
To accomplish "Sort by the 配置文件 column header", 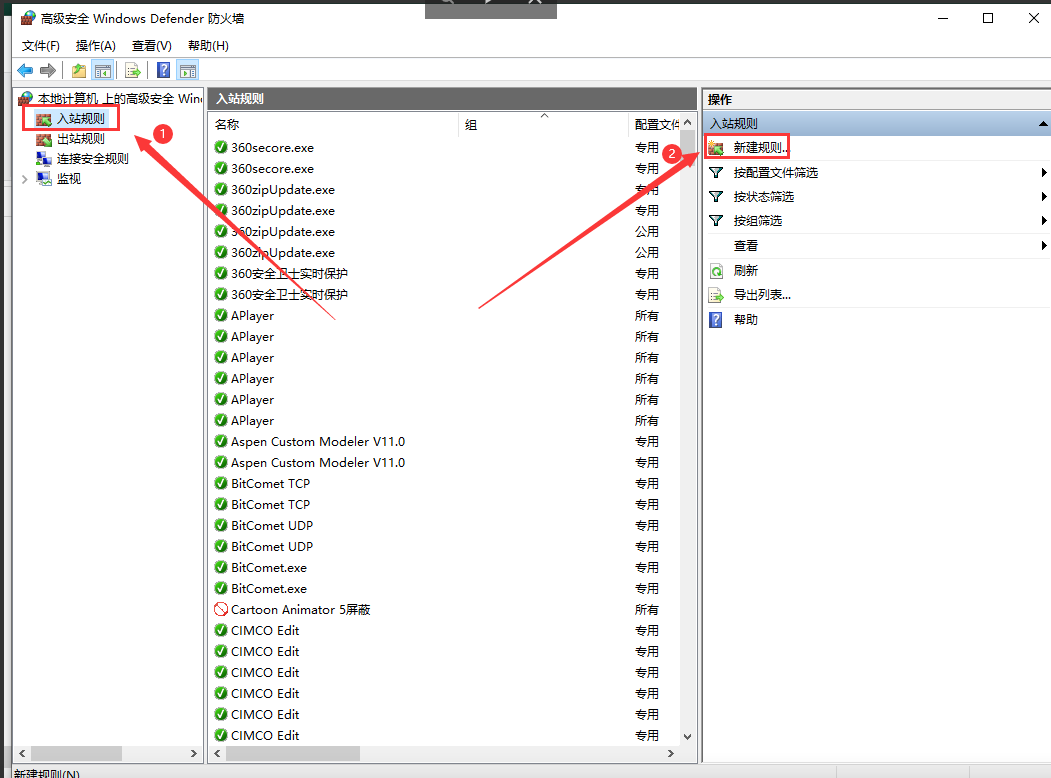I will click(655, 125).
